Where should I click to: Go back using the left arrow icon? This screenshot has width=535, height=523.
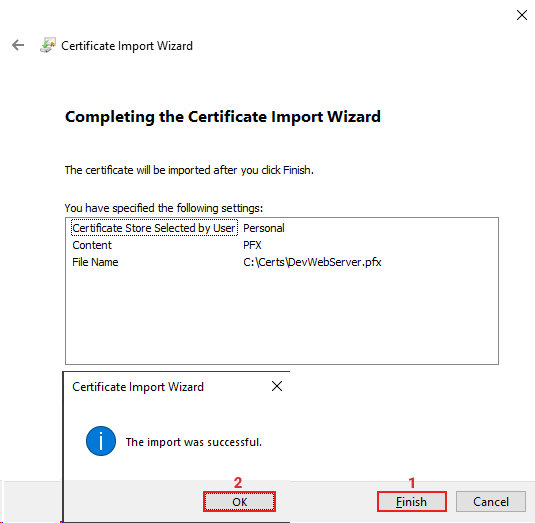coord(18,45)
